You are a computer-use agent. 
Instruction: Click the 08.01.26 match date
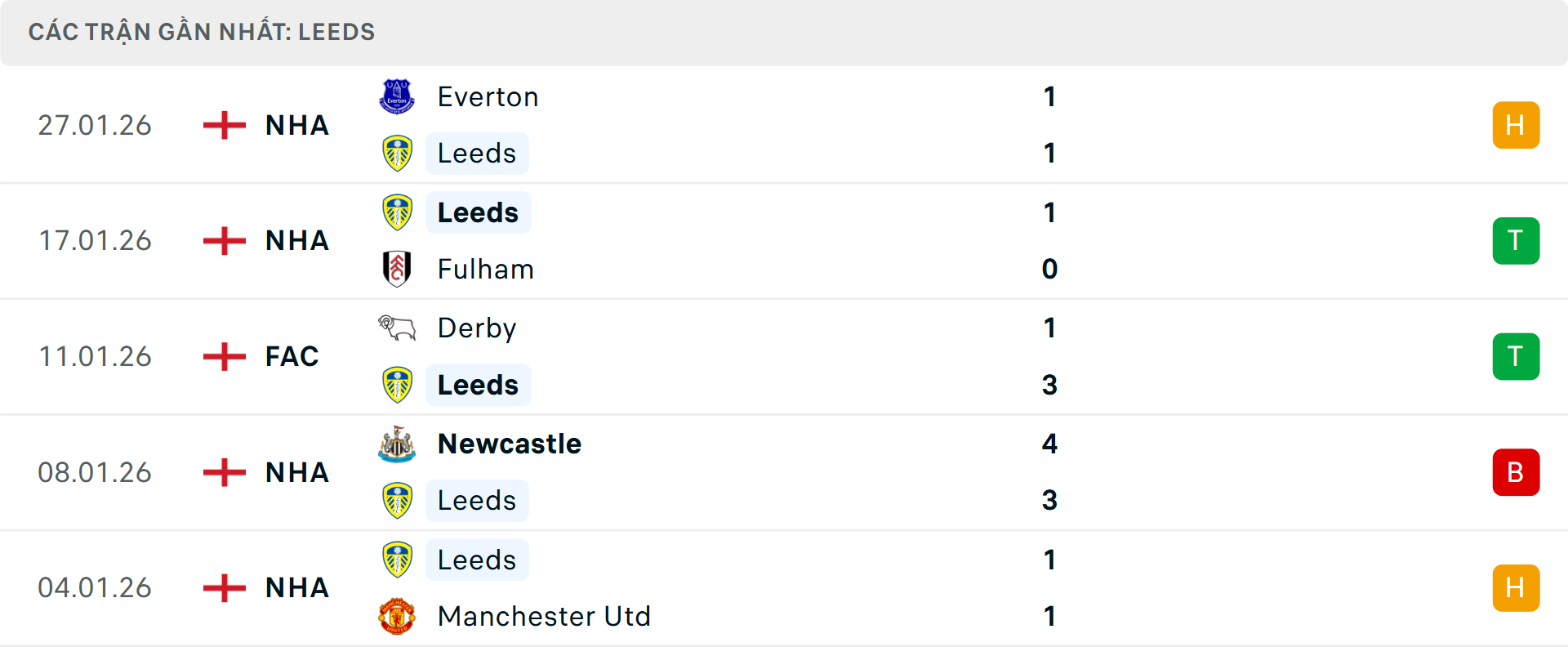(x=95, y=473)
